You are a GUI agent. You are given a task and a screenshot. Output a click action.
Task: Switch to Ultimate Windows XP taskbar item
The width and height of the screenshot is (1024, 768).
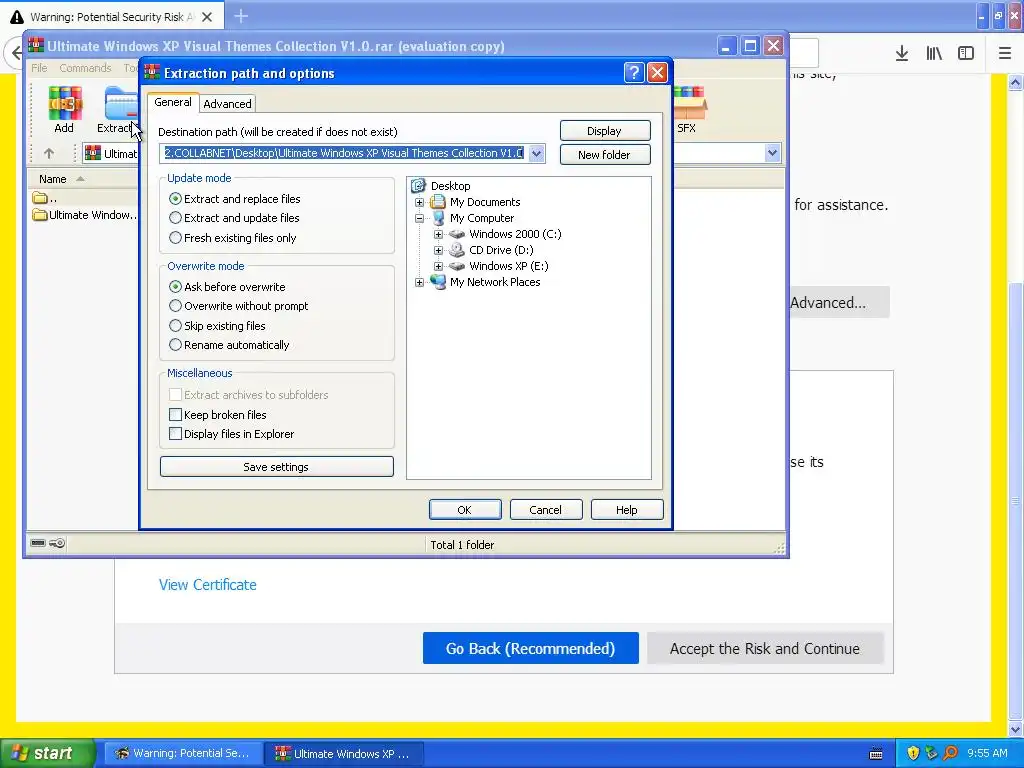pyautogui.click(x=344, y=754)
